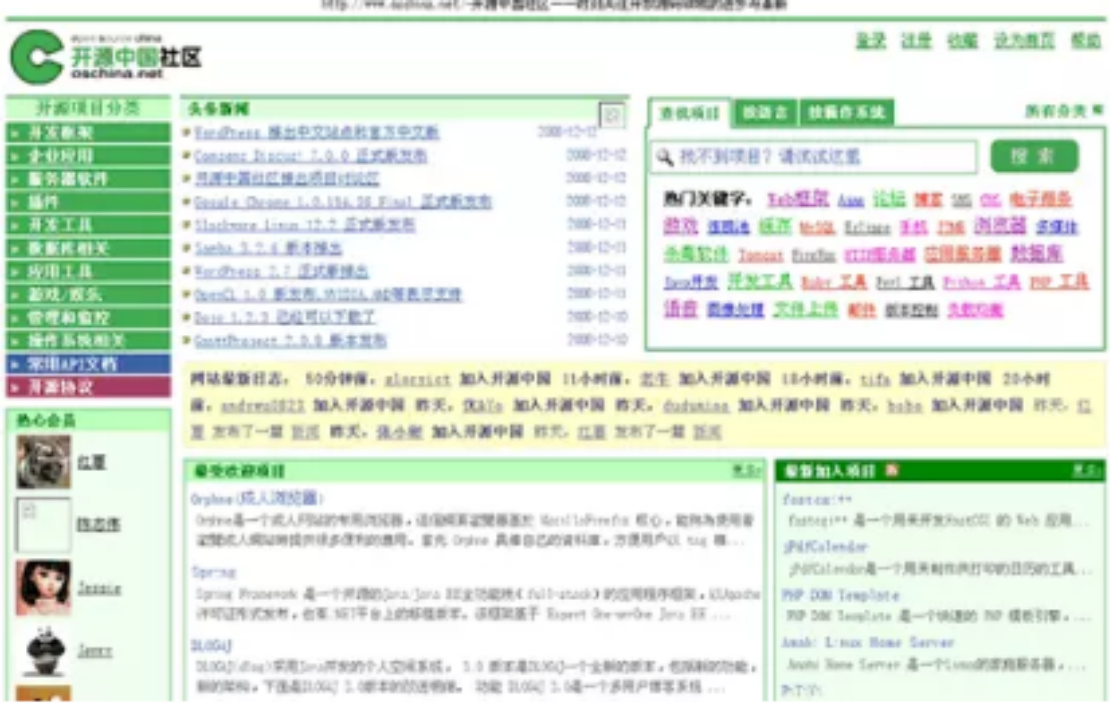Image resolution: width=1117 pixels, height=720 pixels.
Task: Open the Spring project title
Action: (213, 572)
